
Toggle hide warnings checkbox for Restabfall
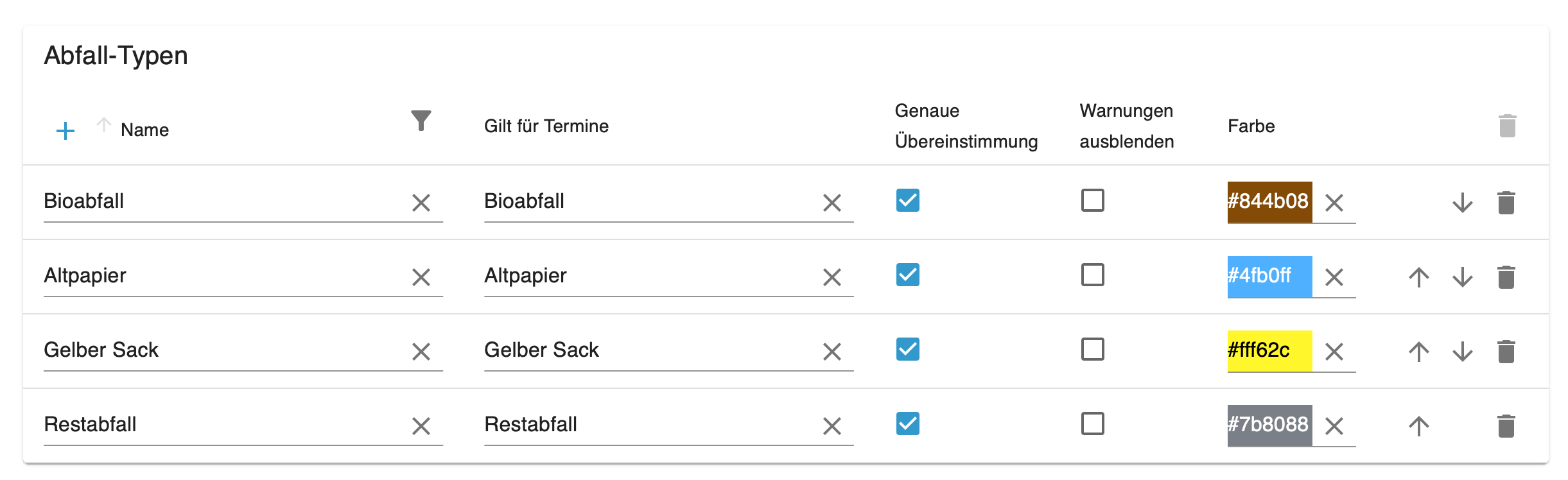[x=1093, y=424]
